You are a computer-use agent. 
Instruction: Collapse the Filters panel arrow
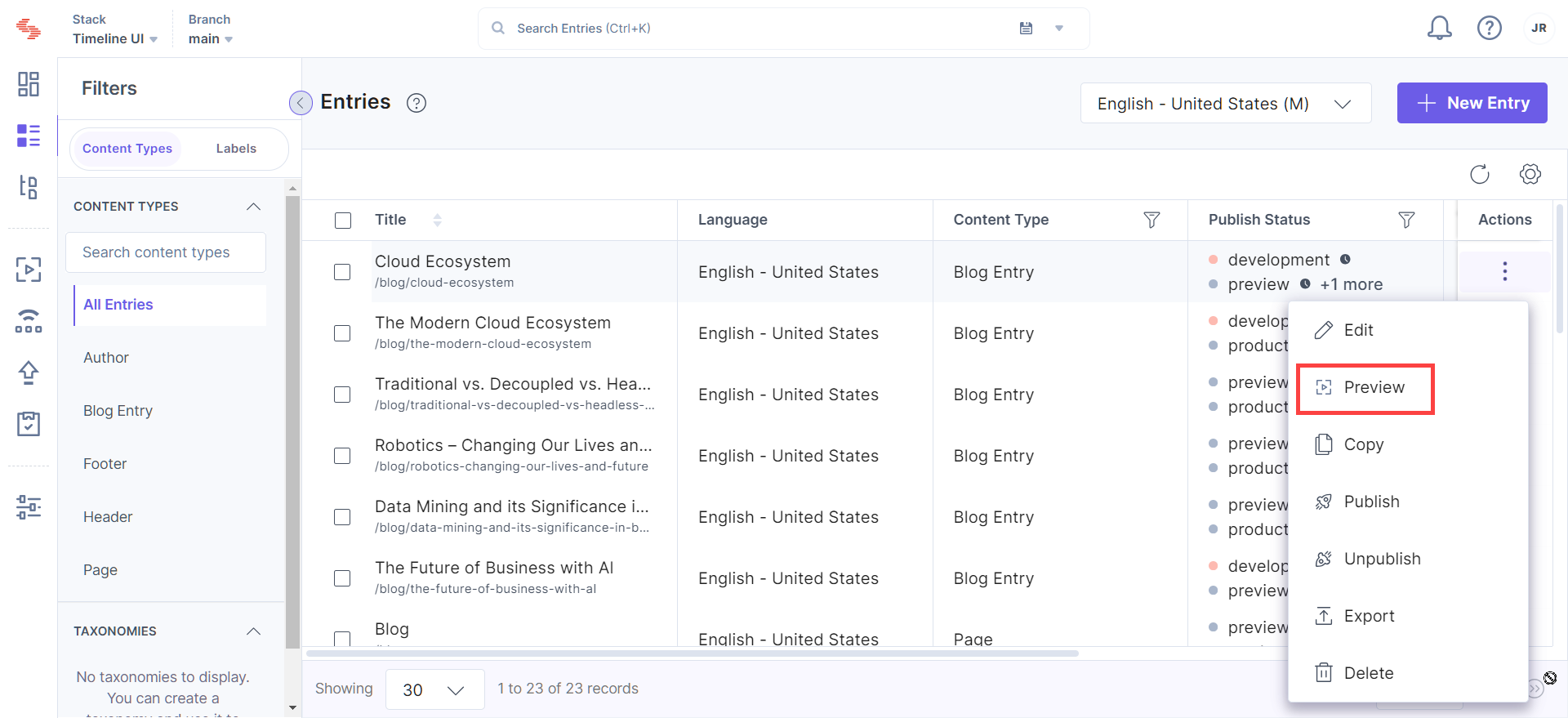301,103
